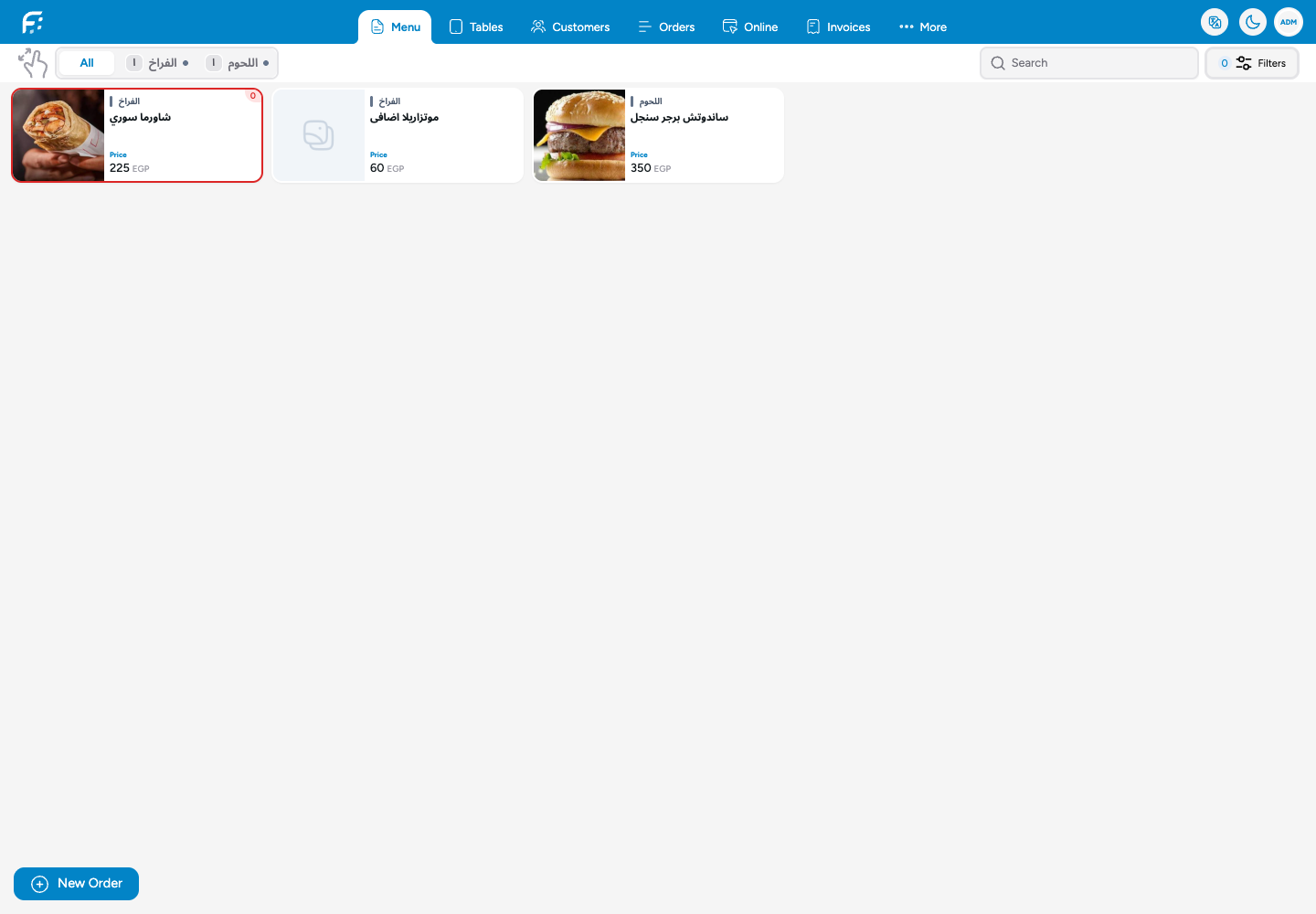
Task: Toggle dark mode with the moon icon
Action: 1253,22
